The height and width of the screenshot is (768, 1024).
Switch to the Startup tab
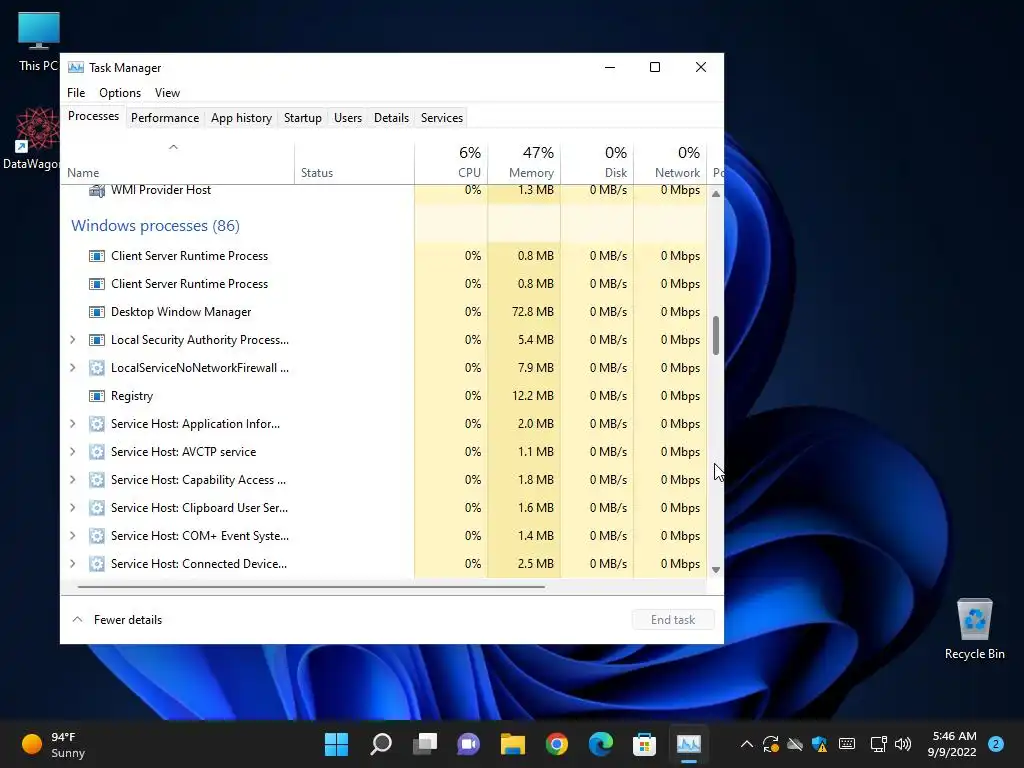coord(302,118)
